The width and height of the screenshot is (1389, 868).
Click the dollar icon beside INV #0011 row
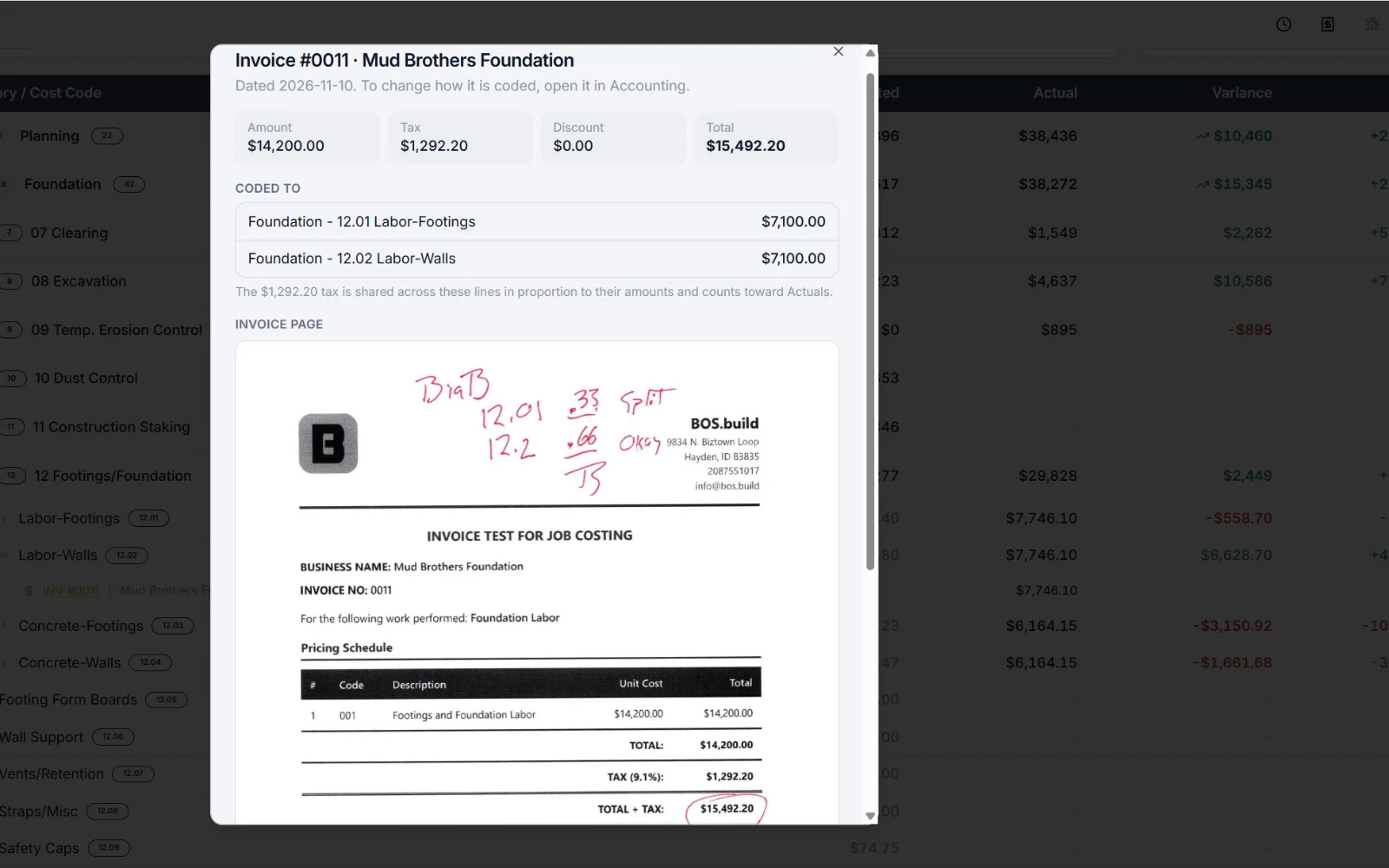29,590
